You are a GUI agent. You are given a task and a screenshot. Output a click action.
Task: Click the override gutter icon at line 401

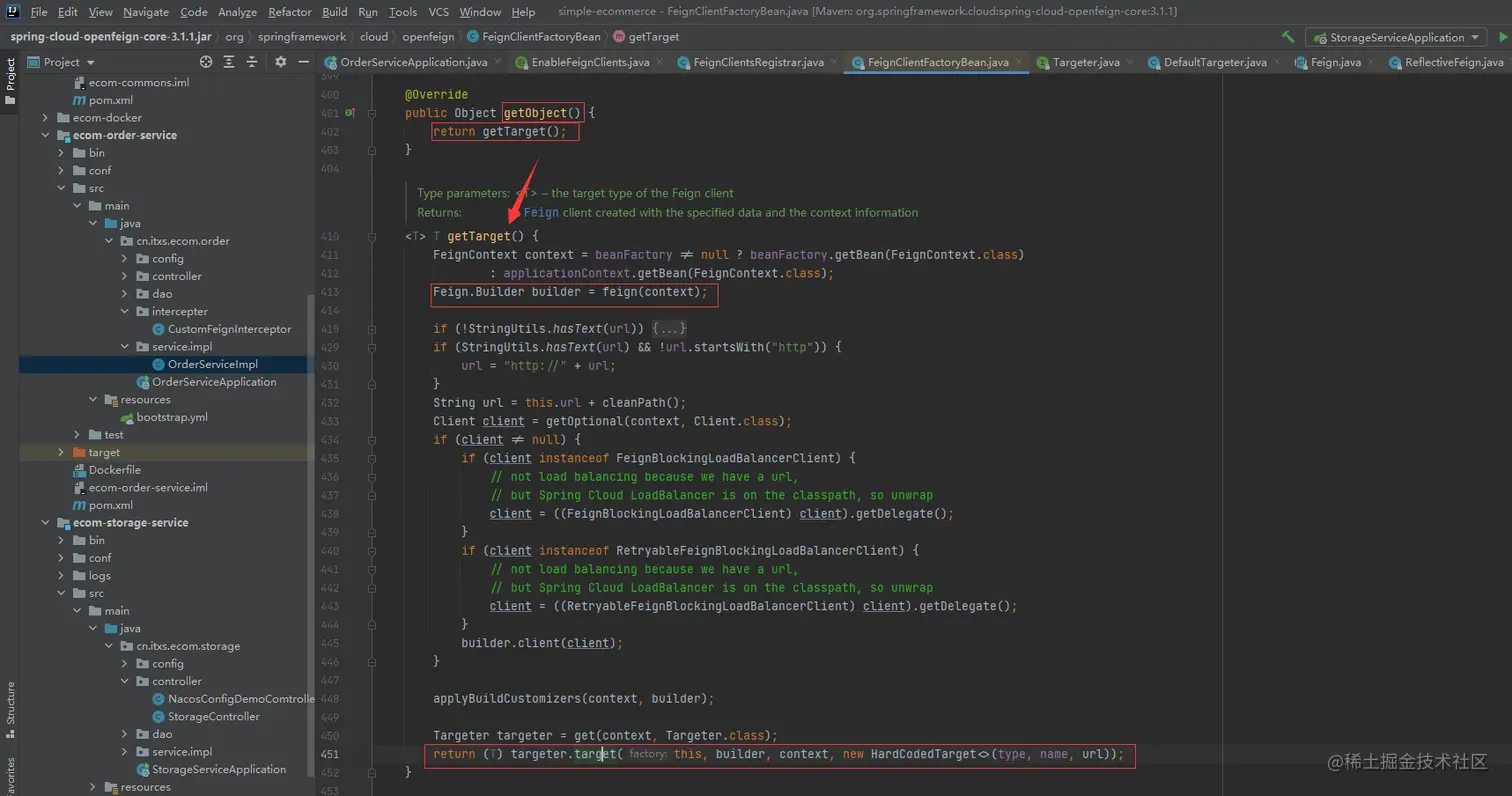point(350,113)
